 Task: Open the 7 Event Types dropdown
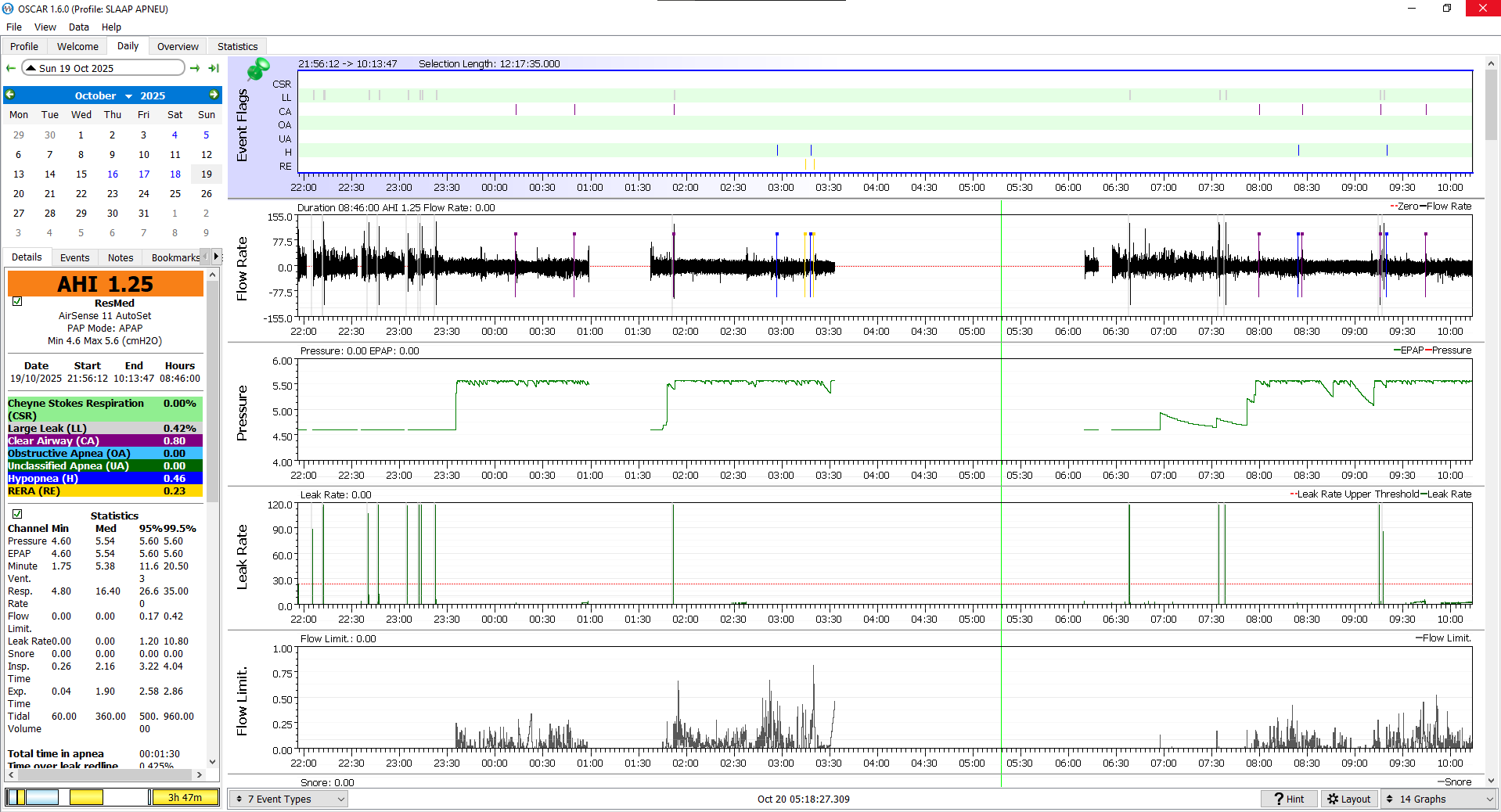290,799
